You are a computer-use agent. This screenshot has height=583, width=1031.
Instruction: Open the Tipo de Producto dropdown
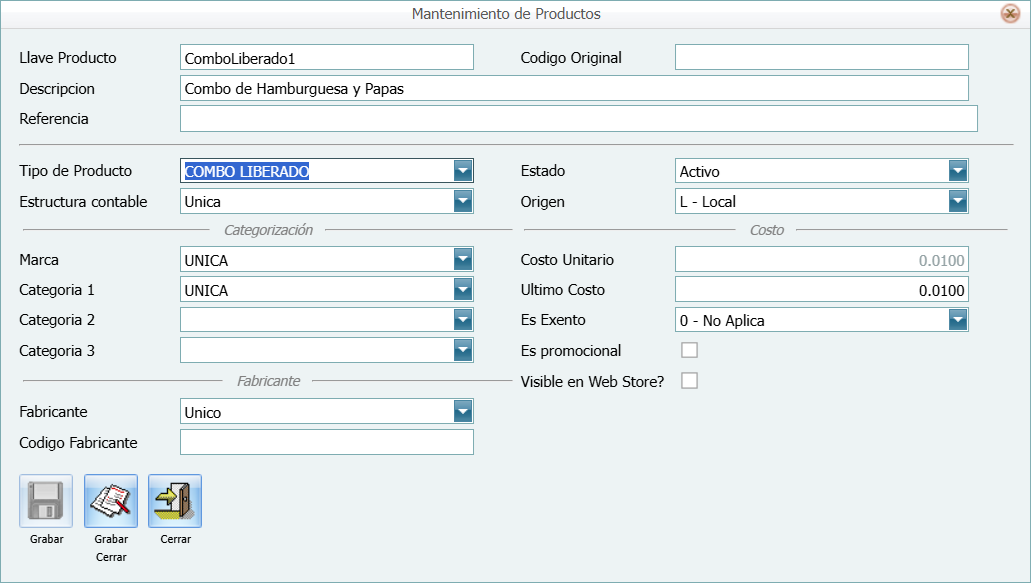[x=462, y=171]
